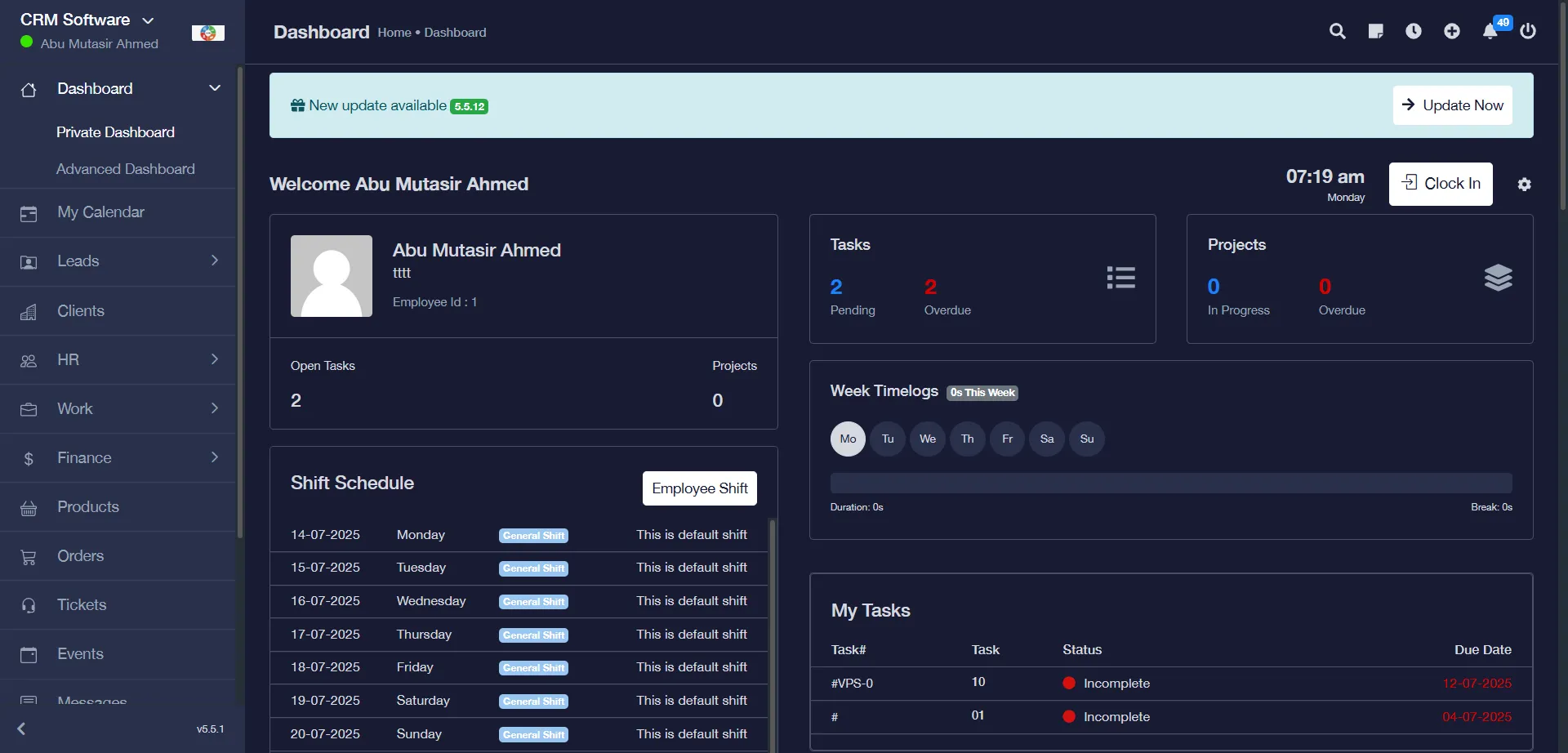
Task: Click the timer clock icon in header
Action: tap(1413, 31)
